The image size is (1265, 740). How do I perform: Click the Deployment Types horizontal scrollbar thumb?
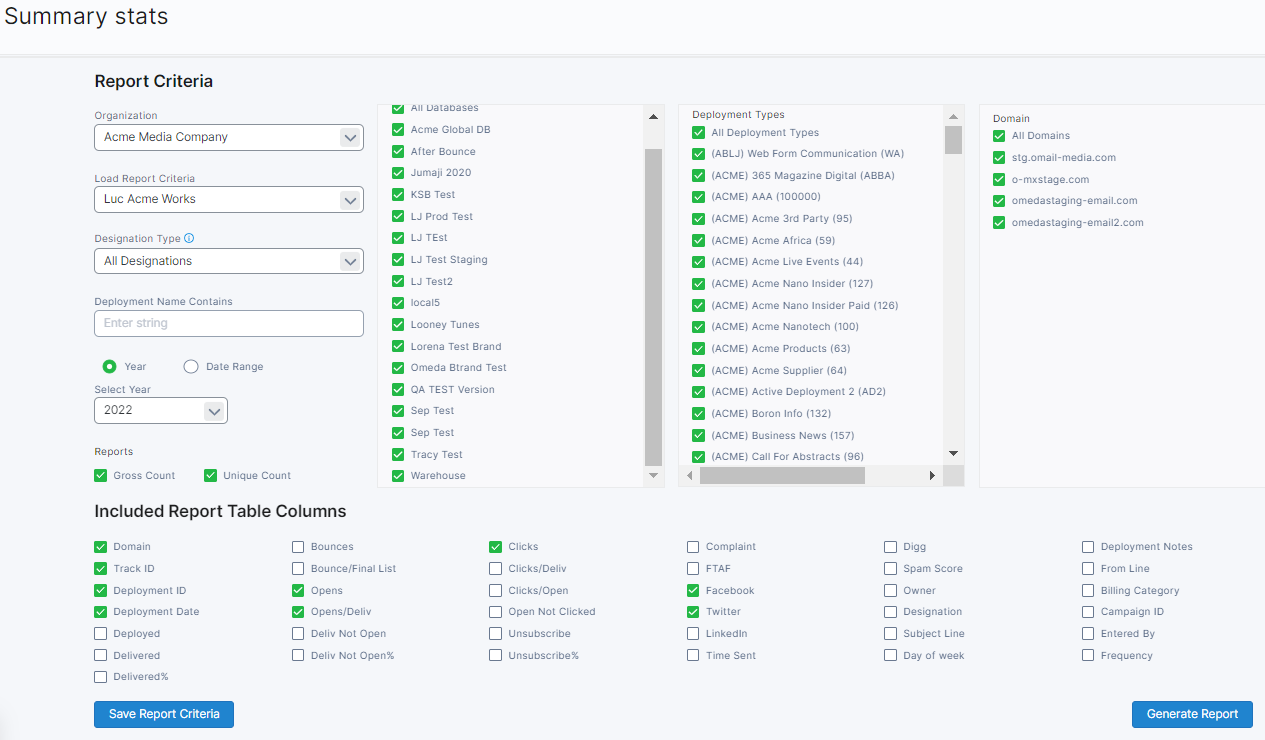782,476
